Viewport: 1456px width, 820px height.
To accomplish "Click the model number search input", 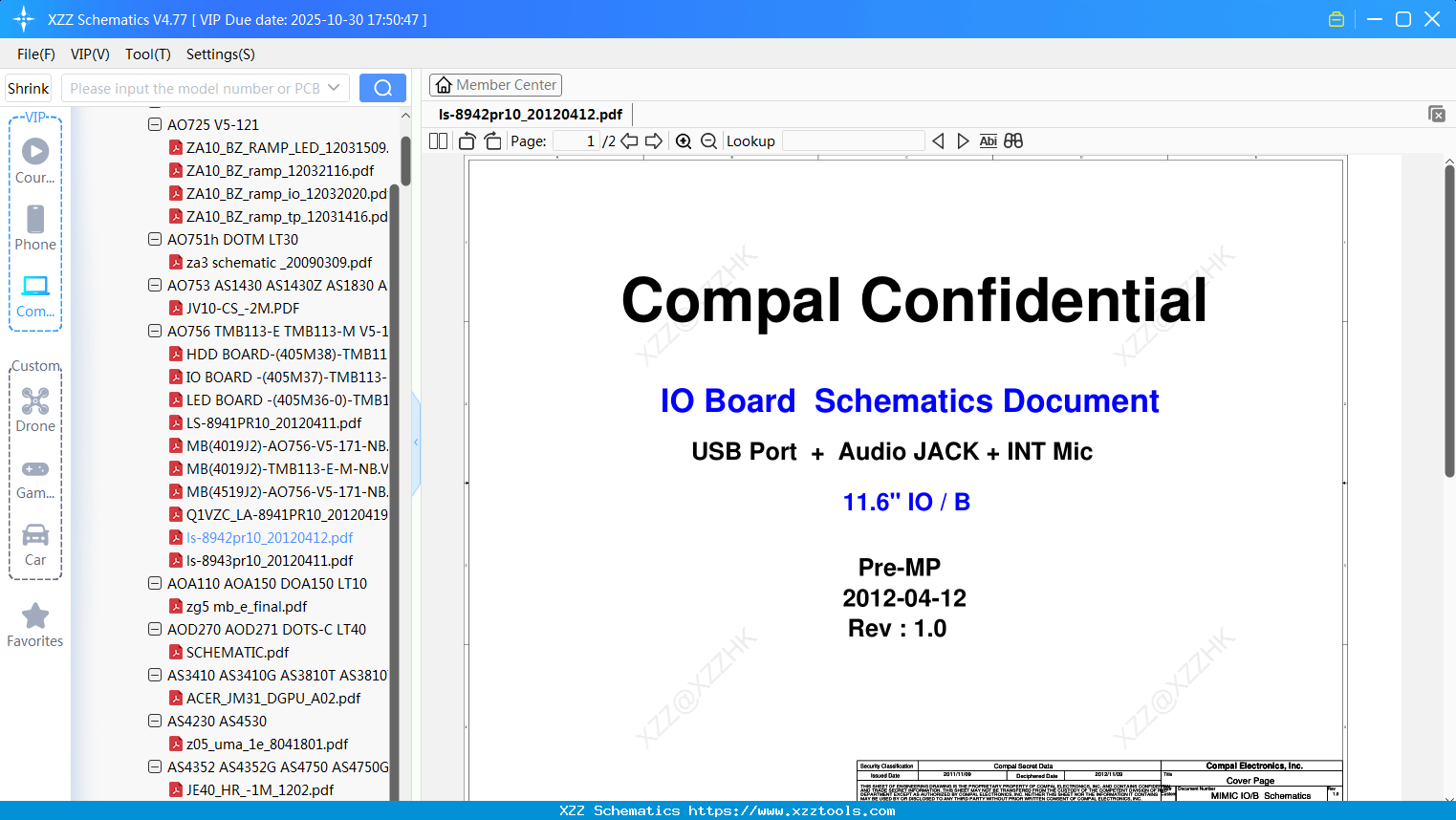I will [194, 88].
